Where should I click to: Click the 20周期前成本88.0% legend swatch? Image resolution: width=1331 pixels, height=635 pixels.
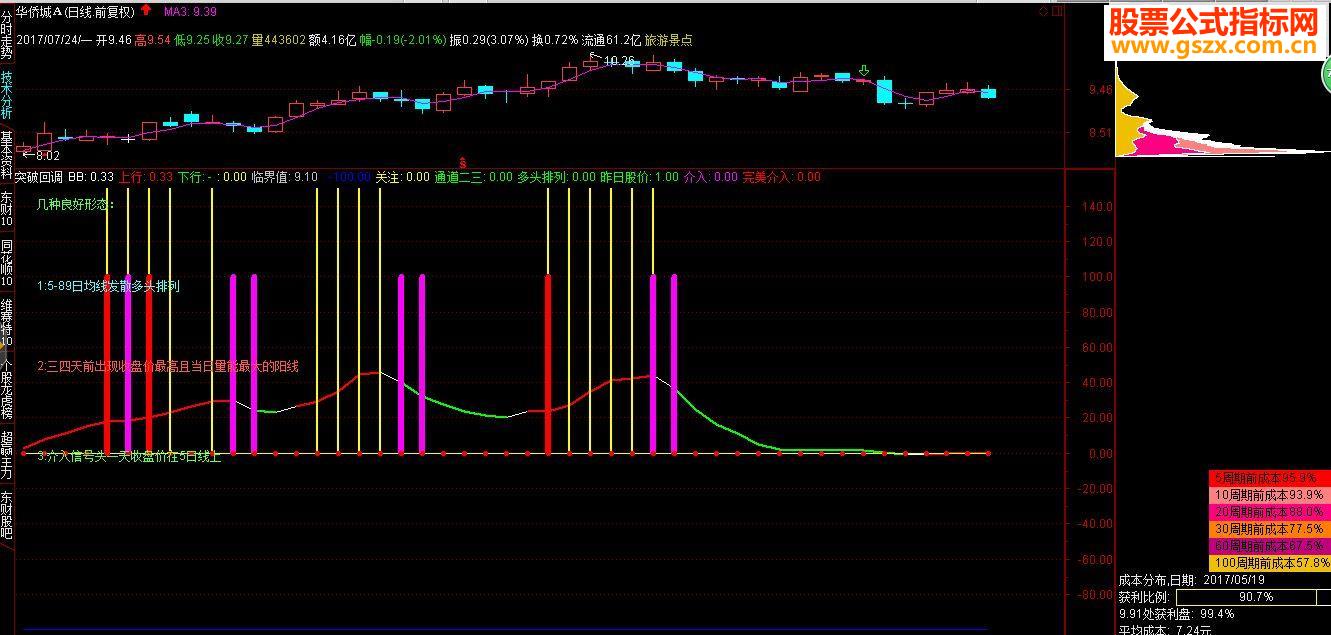[1268, 512]
